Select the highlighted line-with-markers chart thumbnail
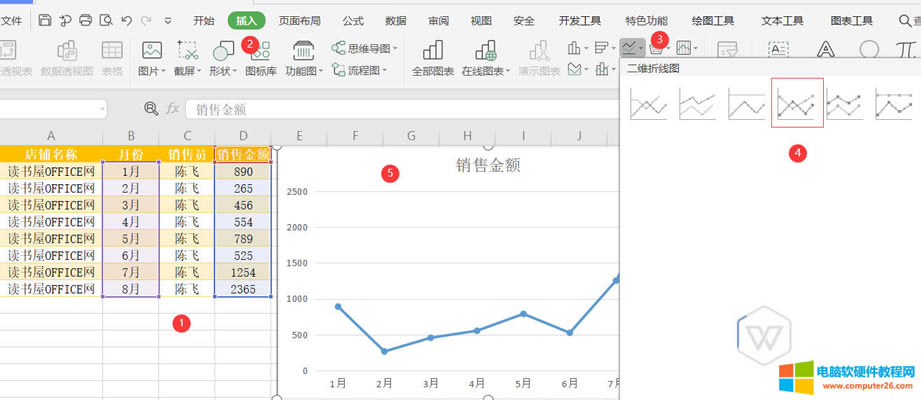The width and height of the screenshot is (921, 400). tap(797, 103)
